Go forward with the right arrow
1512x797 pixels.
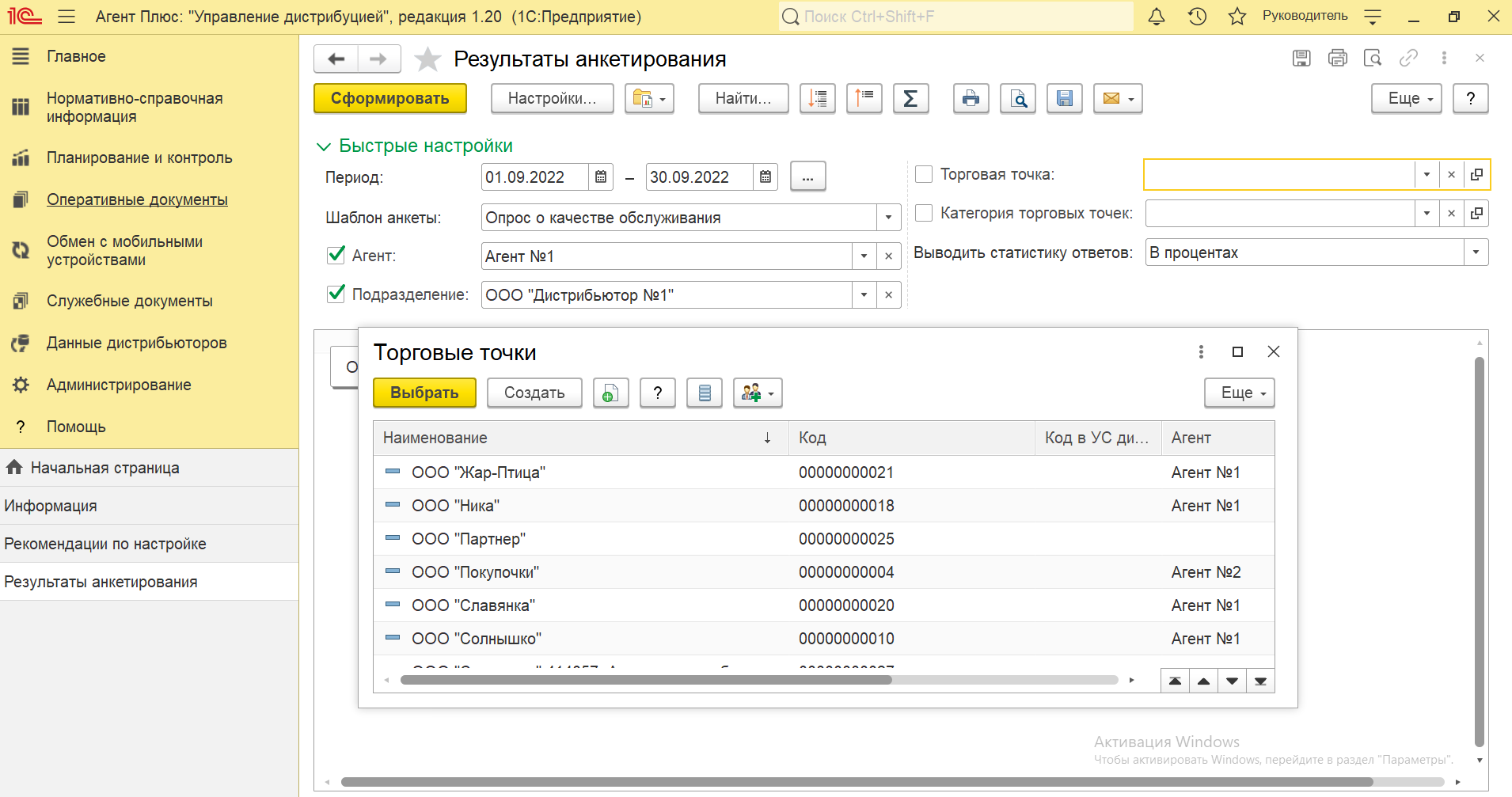379,59
